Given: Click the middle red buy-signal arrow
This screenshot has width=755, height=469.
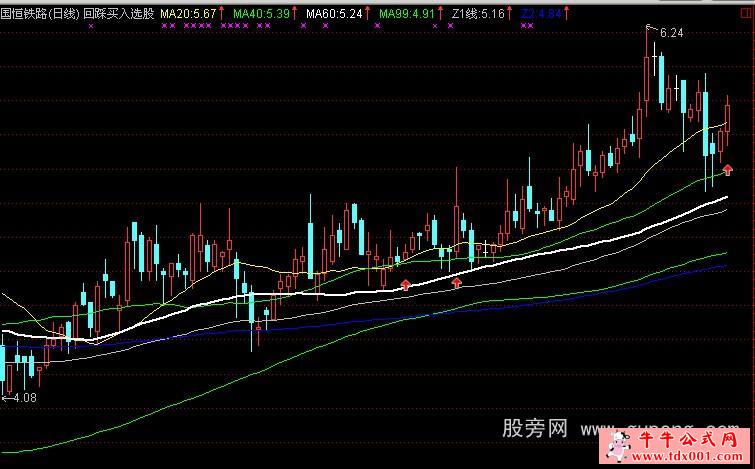Looking at the screenshot, I should 457,283.
